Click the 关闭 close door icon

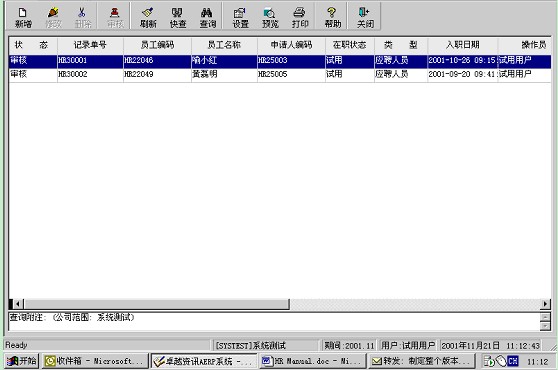click(x=365, y=17)
